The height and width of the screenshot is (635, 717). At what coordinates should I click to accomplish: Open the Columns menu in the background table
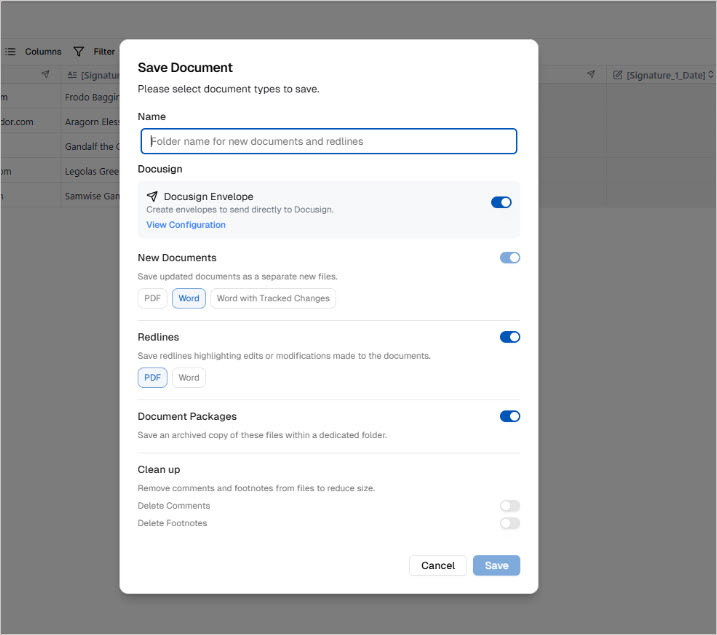(43, 52)
